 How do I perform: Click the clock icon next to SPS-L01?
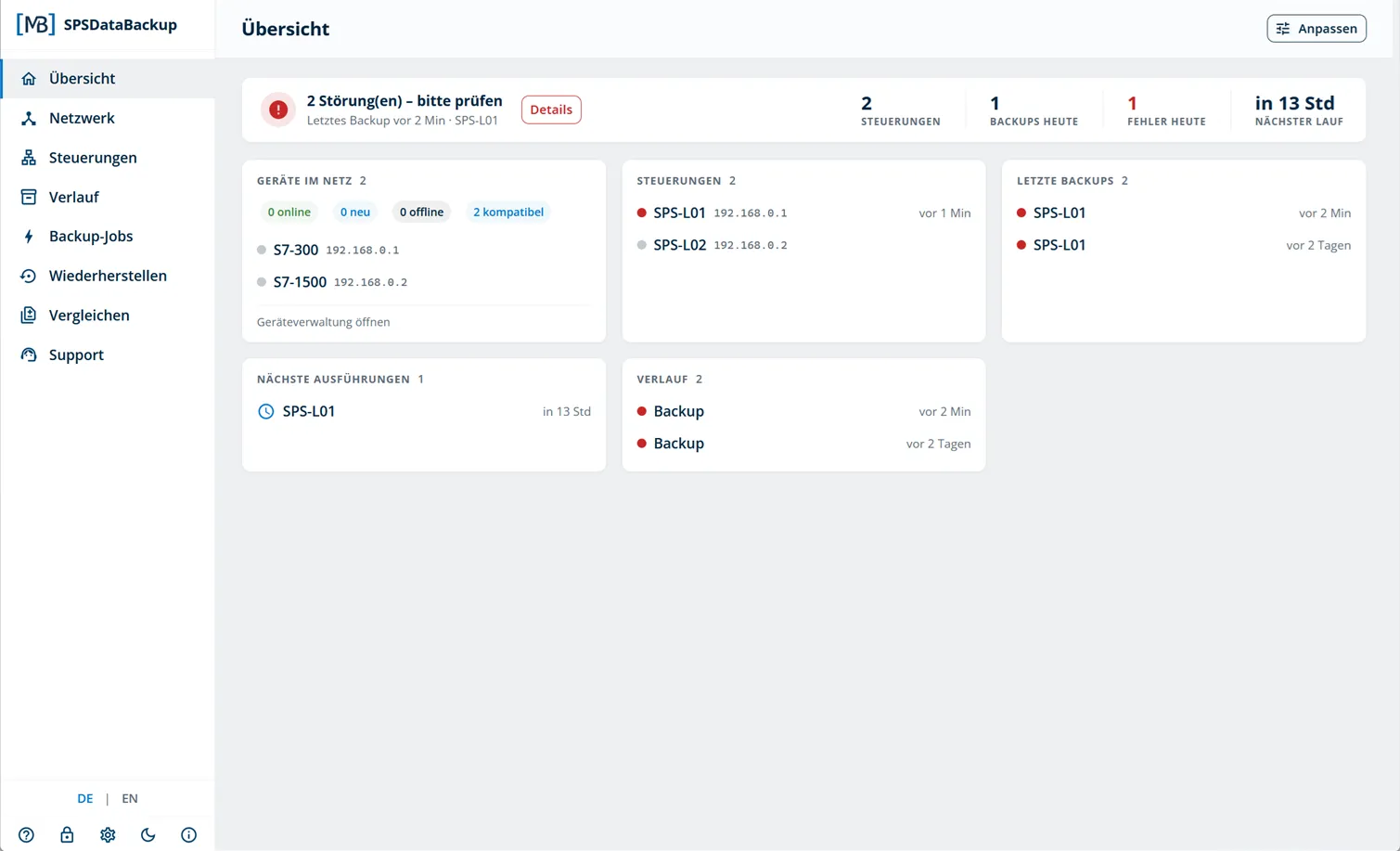(x=266, y=411)
